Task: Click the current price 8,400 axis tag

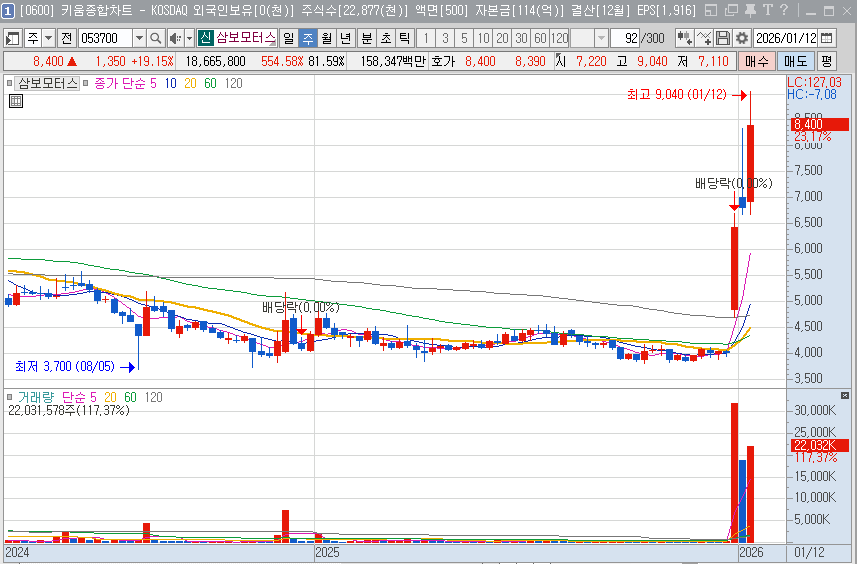Action: click(x=819, y=125)
